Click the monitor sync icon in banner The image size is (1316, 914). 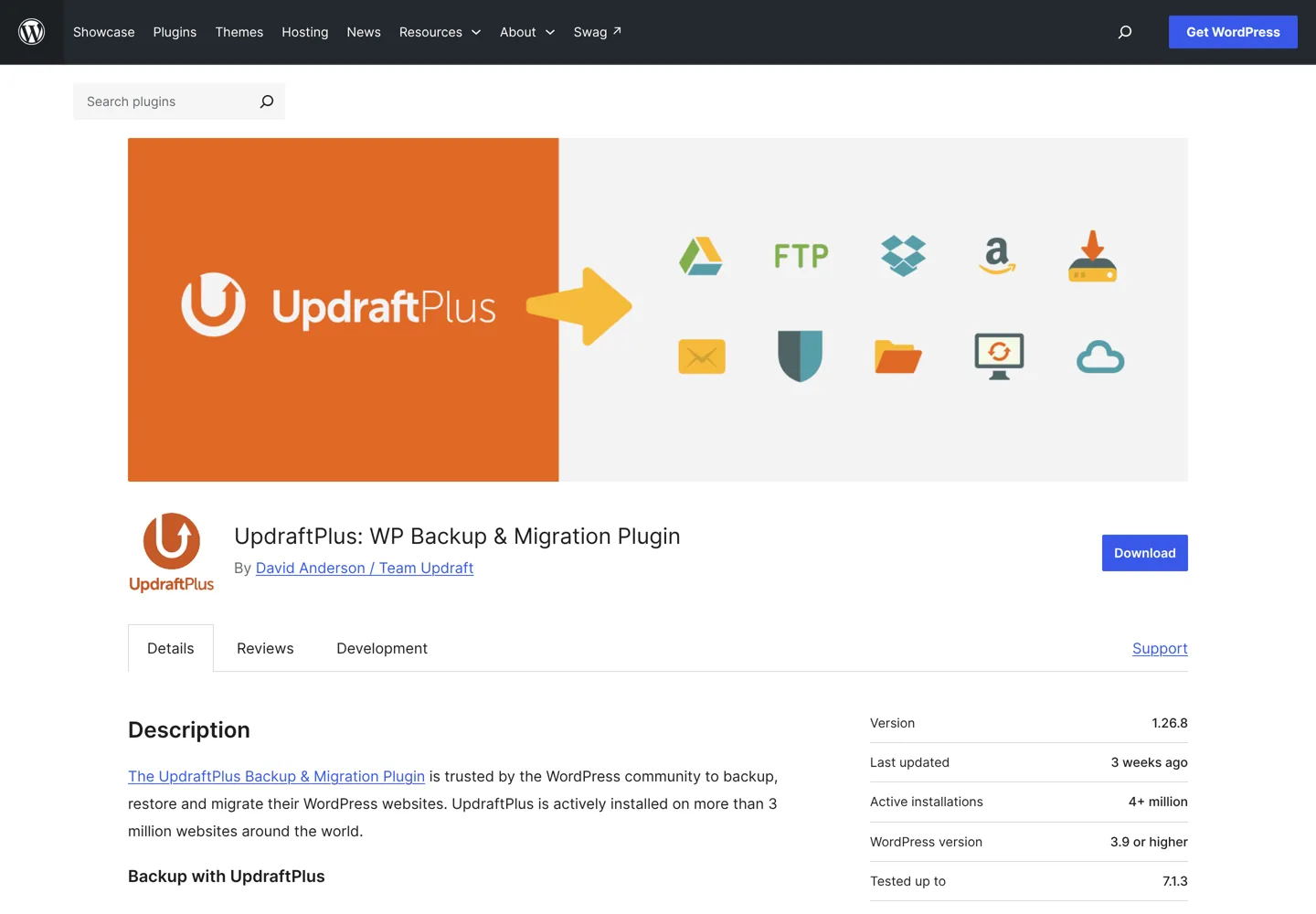click(x=1000, y=356)
